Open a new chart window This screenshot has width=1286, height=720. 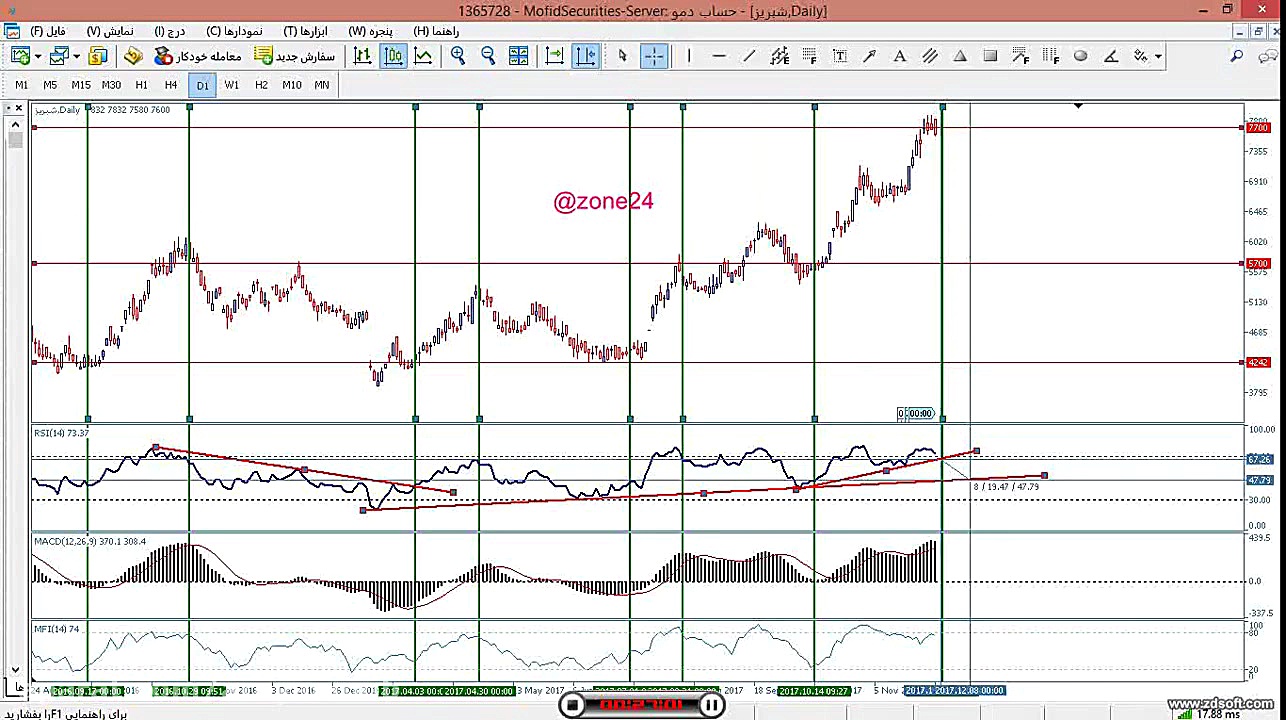[x=20, y=56]
